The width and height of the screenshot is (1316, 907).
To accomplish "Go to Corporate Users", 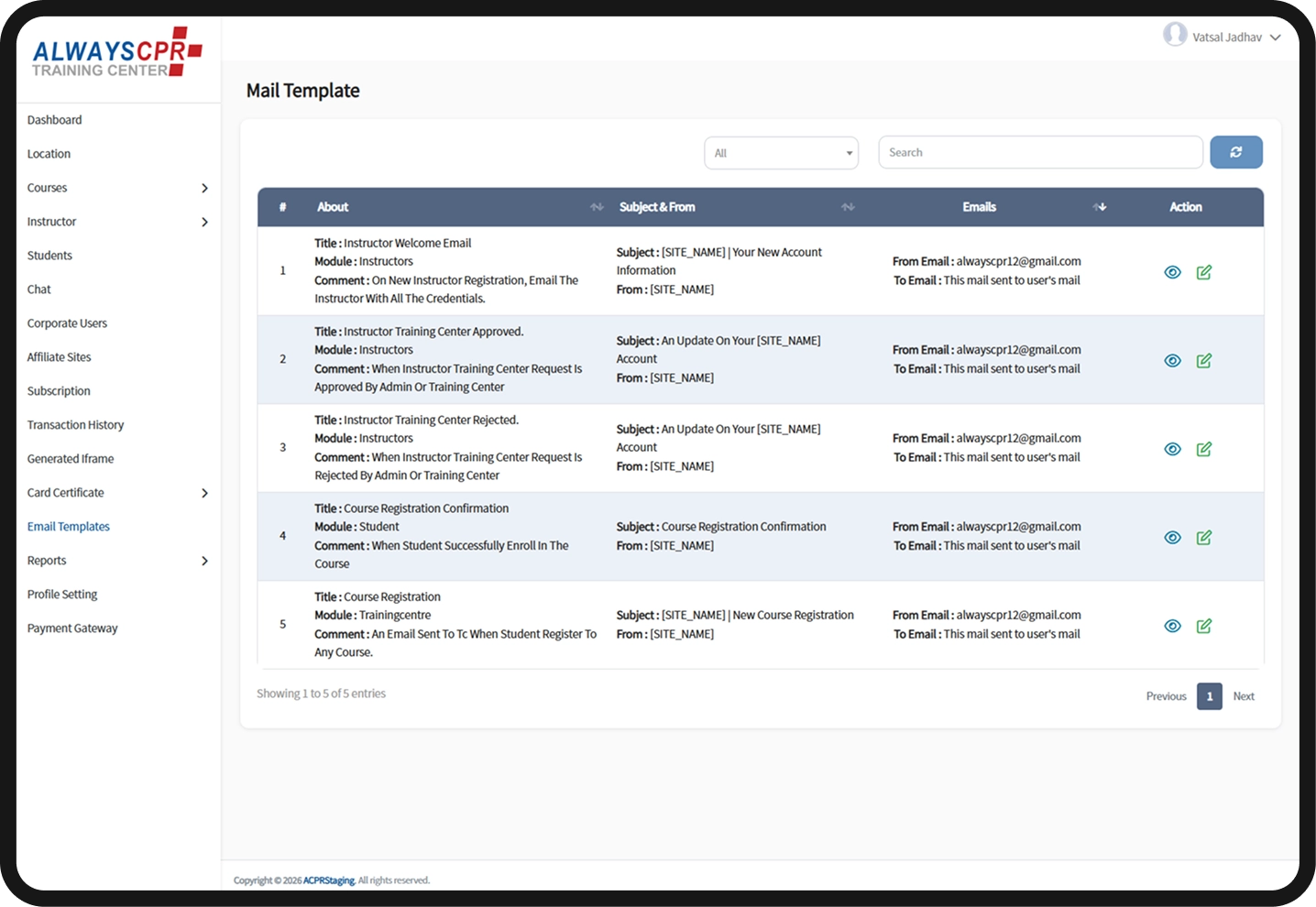I will pyautogui.click(x=67, y=323).
